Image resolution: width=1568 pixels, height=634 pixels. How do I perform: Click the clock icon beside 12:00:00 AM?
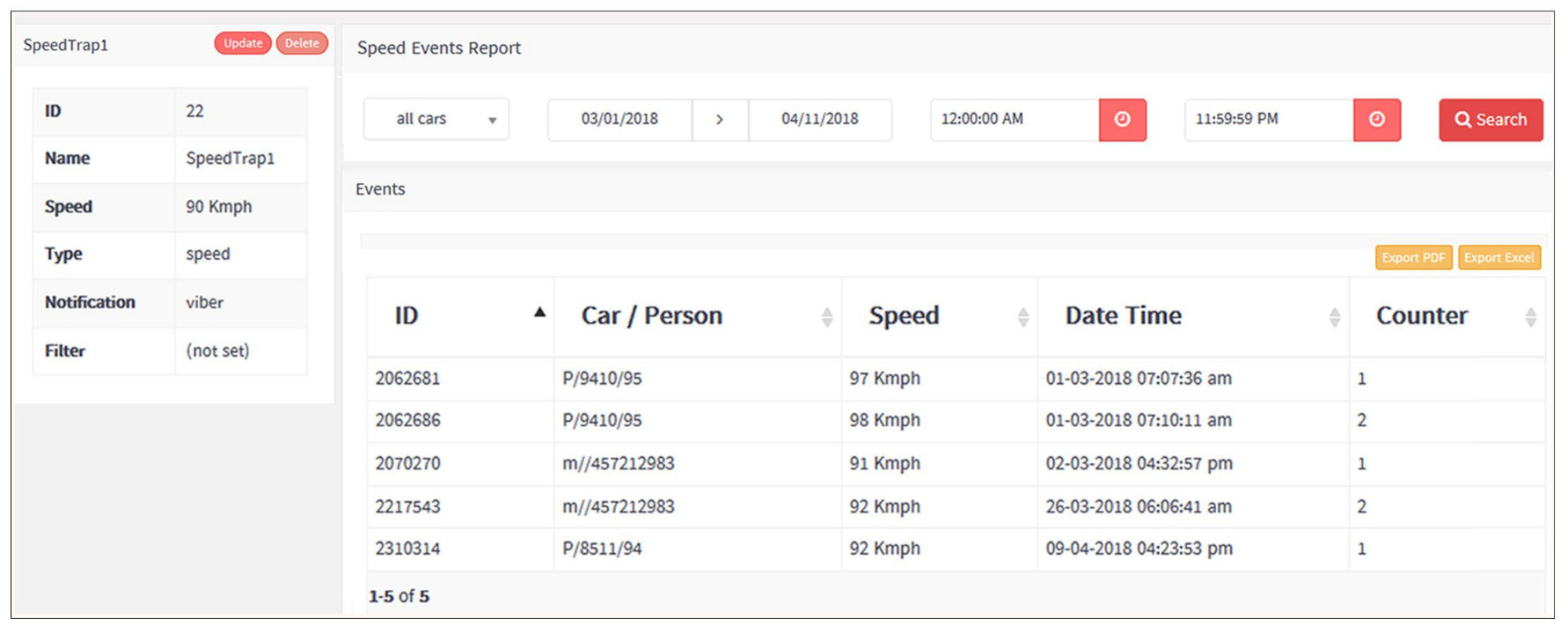pyautogui.click(x=1122, y=120)
